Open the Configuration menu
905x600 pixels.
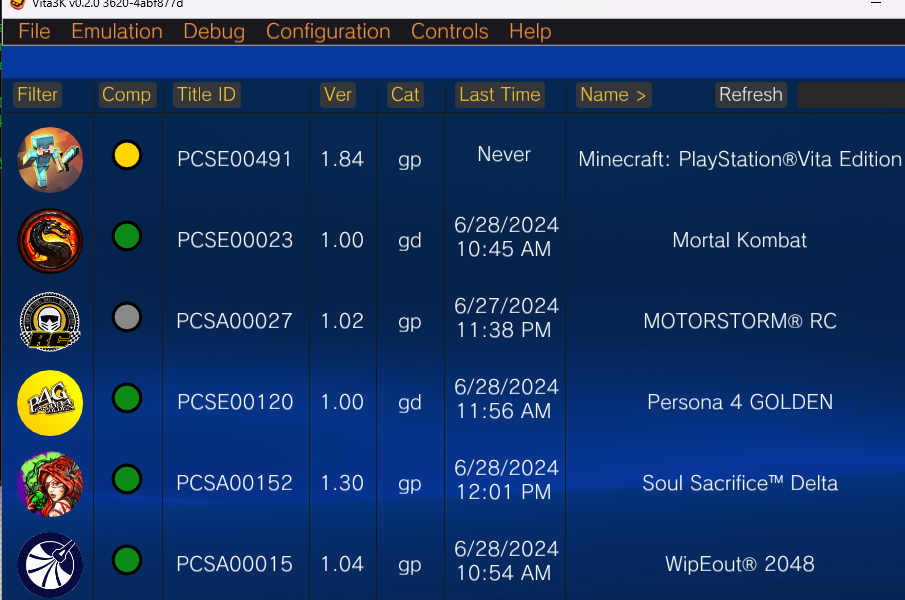[328, 32]
